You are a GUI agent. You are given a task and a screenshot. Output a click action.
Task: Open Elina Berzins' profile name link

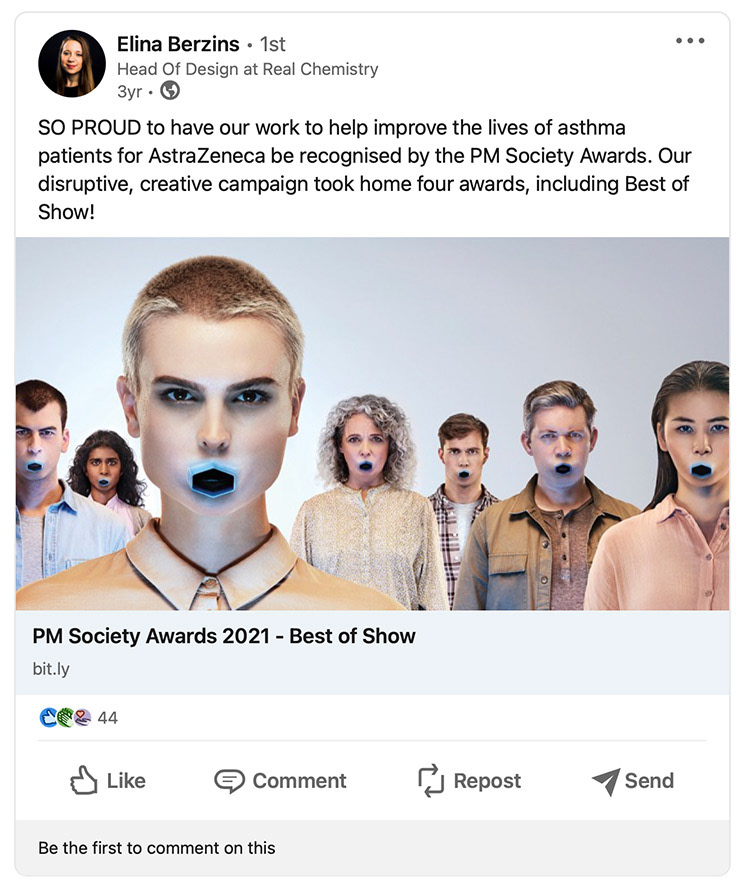(178, 44)
